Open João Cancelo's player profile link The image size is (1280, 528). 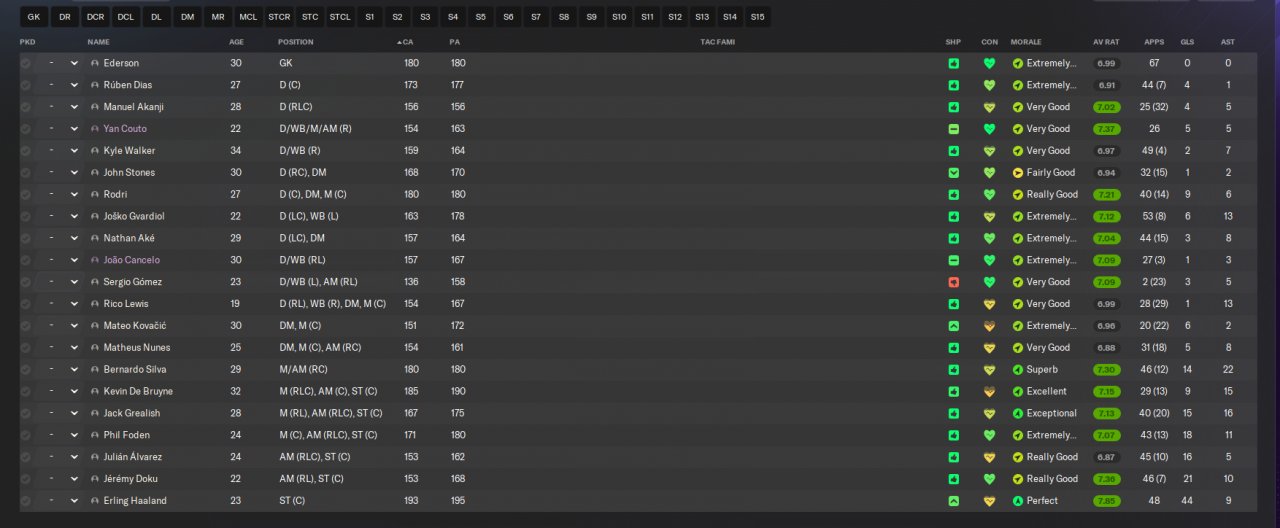point(131,260)
